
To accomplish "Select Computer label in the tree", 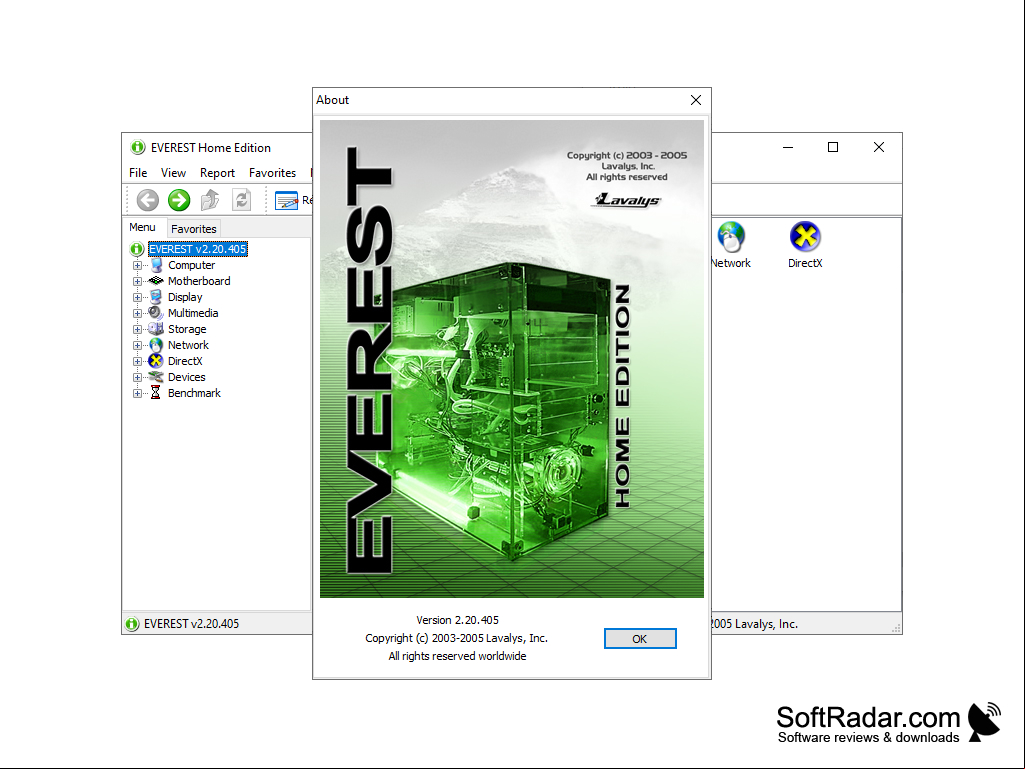I will (x=191, y=265).
